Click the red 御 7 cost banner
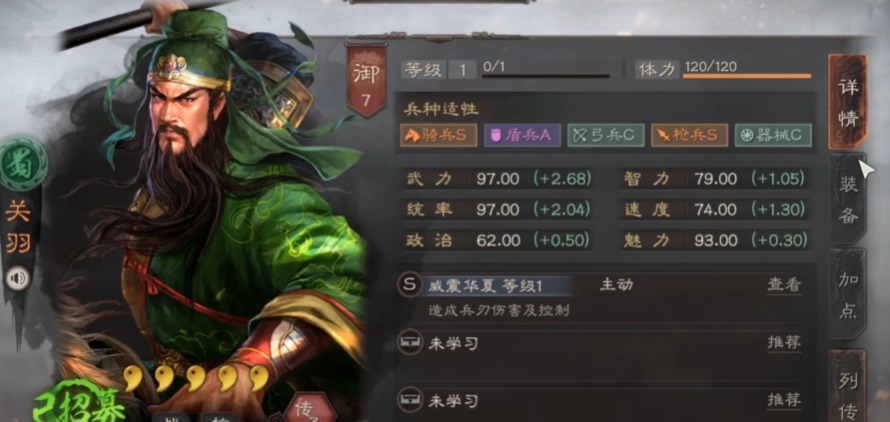The width and height of the screenshot is (890, 422). pyautogui.click(x=366, y=80)
